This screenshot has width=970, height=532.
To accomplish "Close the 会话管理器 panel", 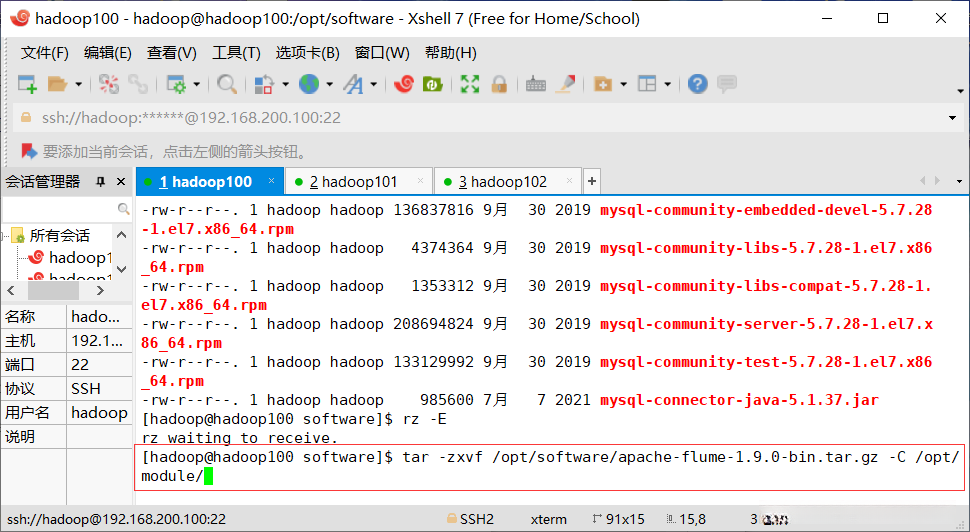I will pyautogui.click(x=121, y=182).
